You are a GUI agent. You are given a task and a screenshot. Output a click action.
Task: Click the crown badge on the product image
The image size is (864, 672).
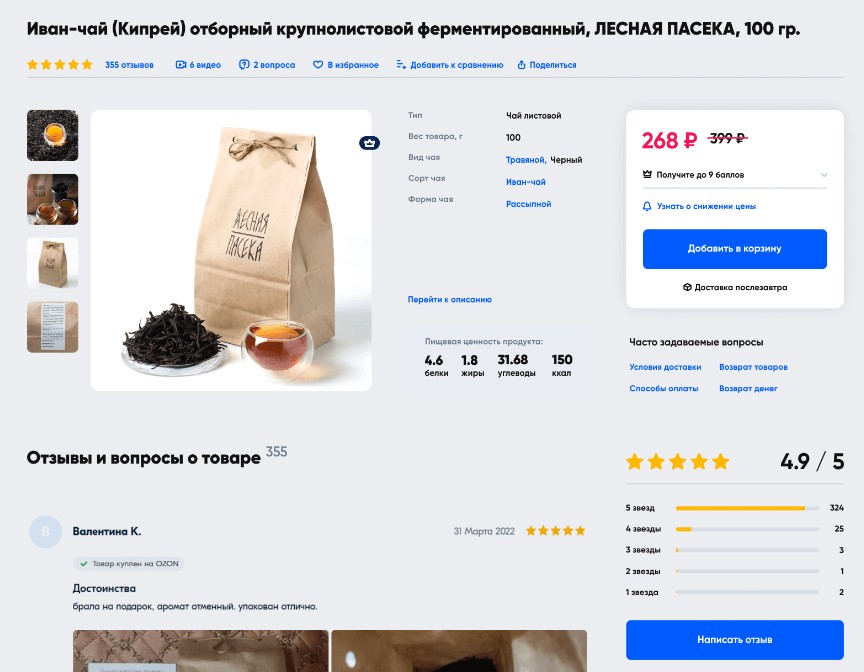coord(369,143)
